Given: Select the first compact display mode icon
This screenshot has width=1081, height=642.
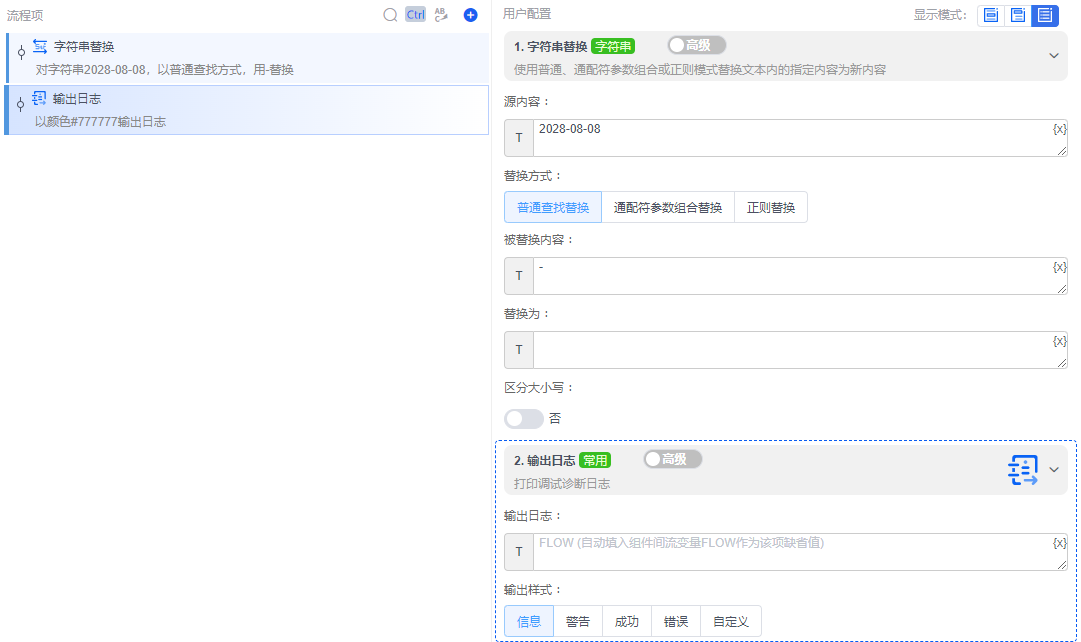Looking at the screenshot, I should click(990, 15).
